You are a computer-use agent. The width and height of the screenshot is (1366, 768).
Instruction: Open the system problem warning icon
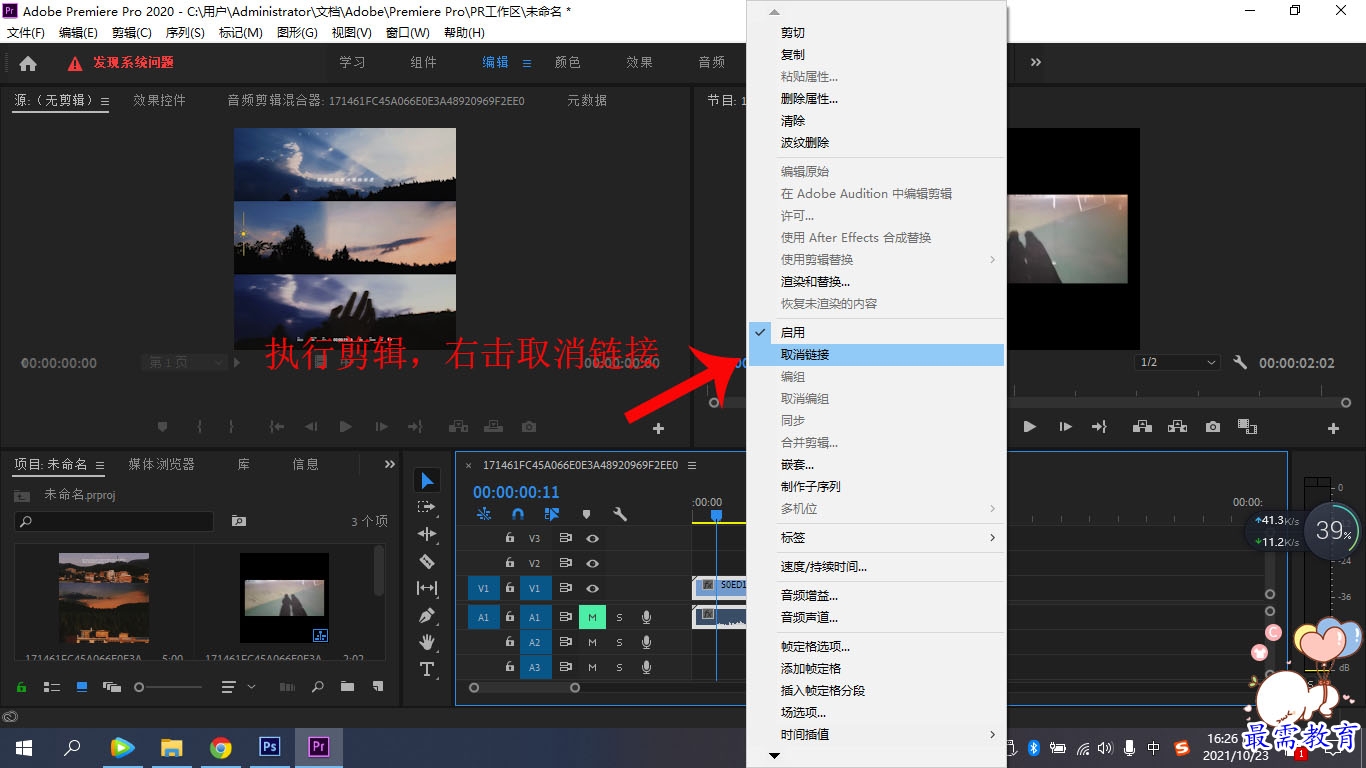tap(75, 63)
